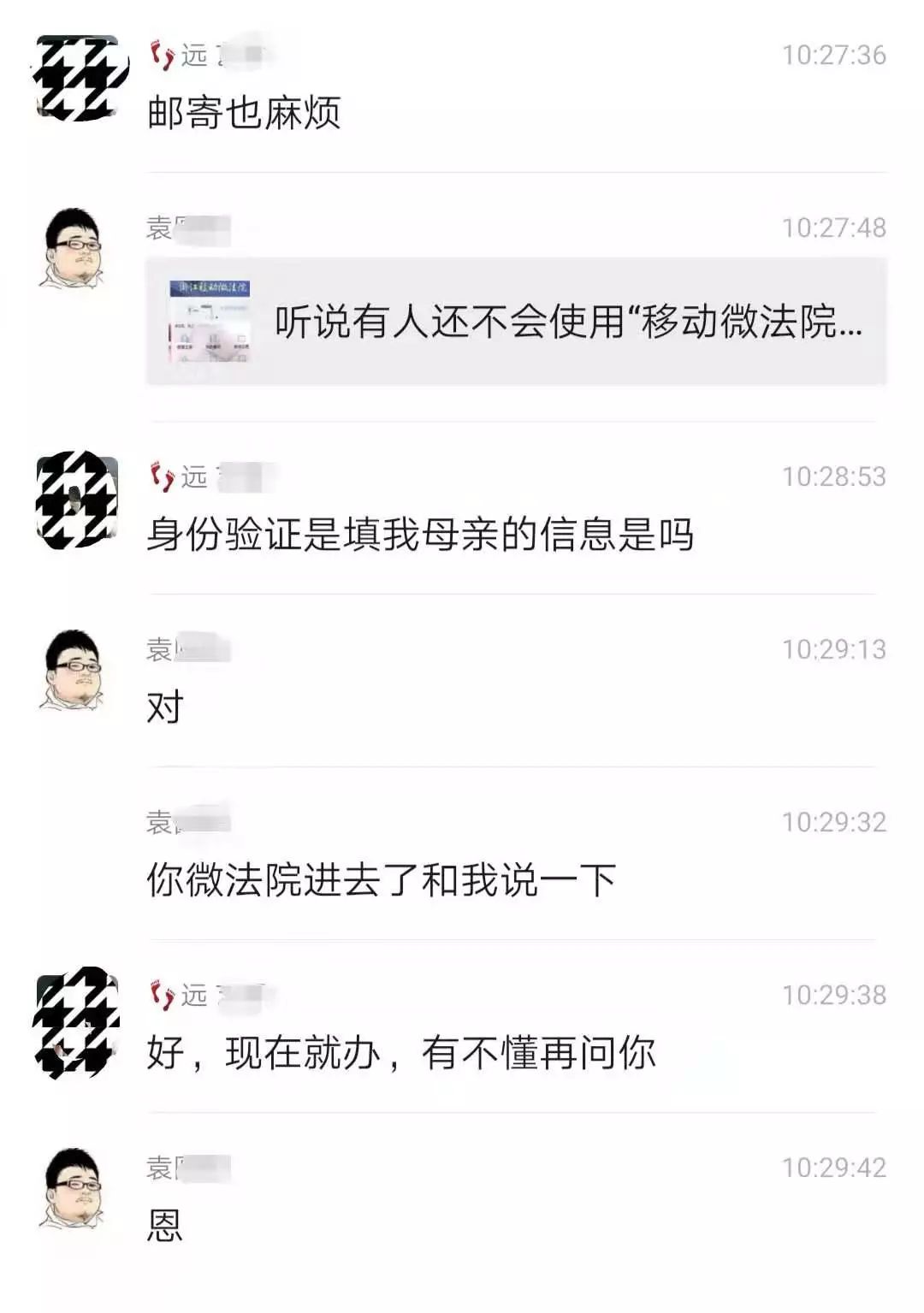Image resolution: width=924 pixels, height=1313 pixels.
Task: Select the message 身份验证是填我母亲的信息是吗
Action: [420, 535]
